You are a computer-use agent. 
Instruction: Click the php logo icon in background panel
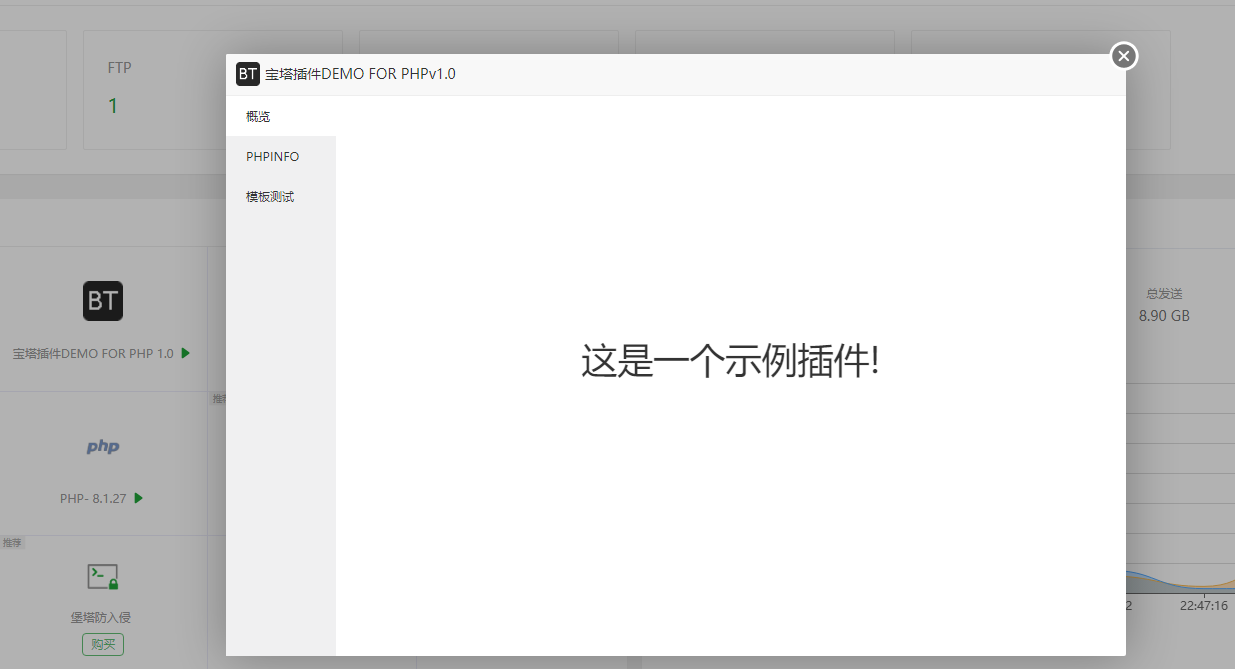coord(103,447)
